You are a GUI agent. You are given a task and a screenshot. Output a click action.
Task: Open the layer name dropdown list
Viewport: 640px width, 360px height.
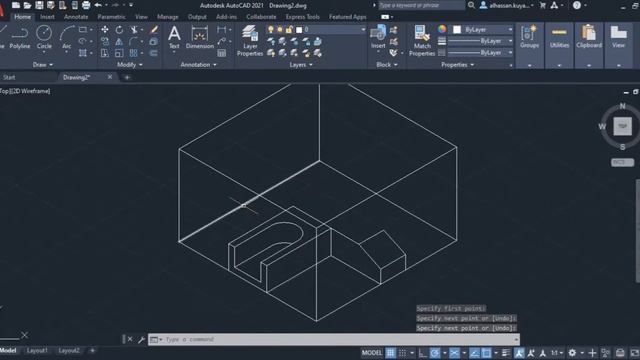pos(363,29)
